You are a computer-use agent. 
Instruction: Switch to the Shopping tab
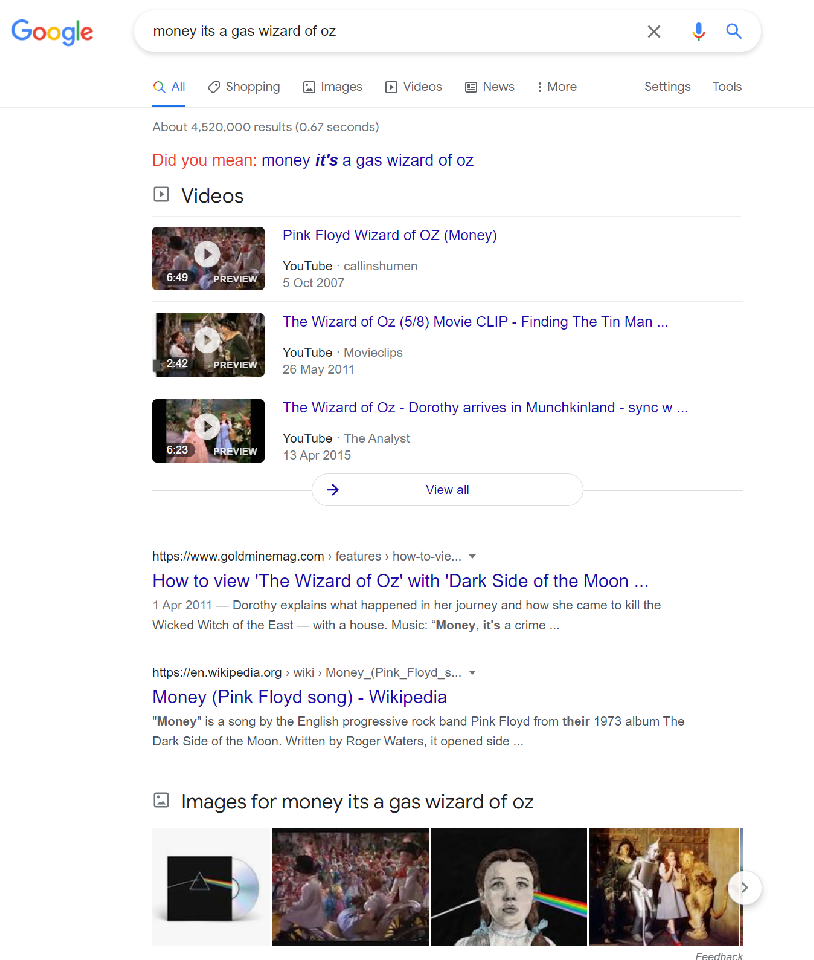tap(244, 87)
